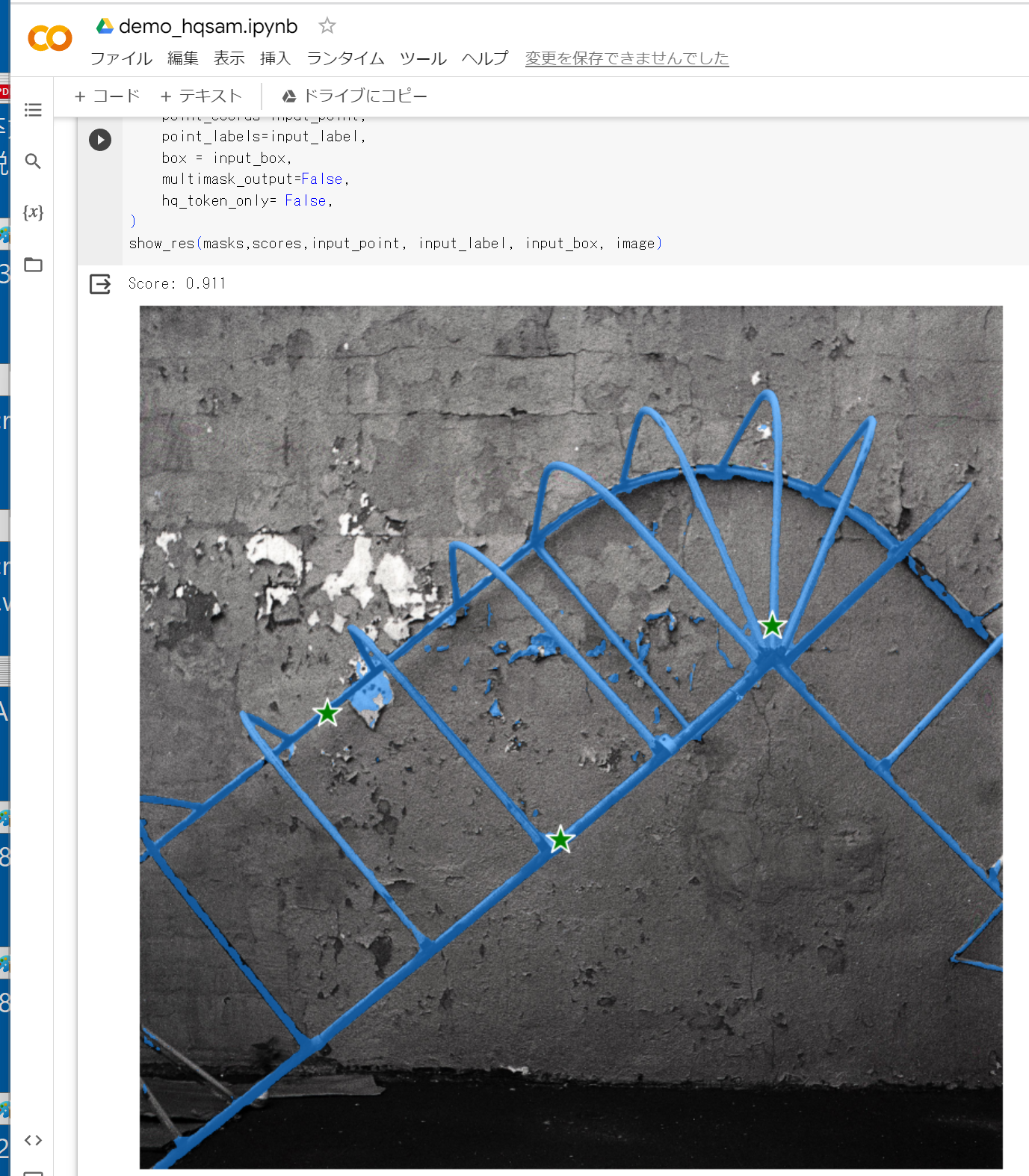Click ドライブにコピー to copy notebook

pos(354,96)
